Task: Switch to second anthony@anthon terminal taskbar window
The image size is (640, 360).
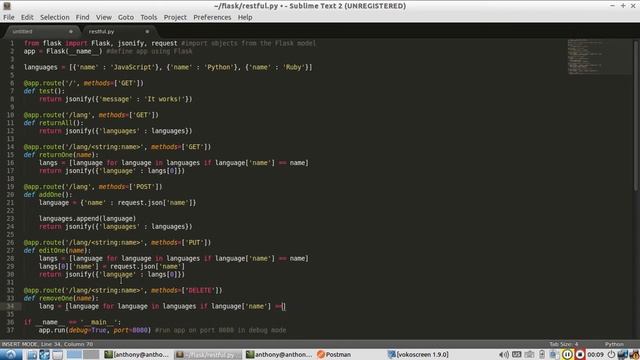Action: pyautogui.click(x=280, y=354)
